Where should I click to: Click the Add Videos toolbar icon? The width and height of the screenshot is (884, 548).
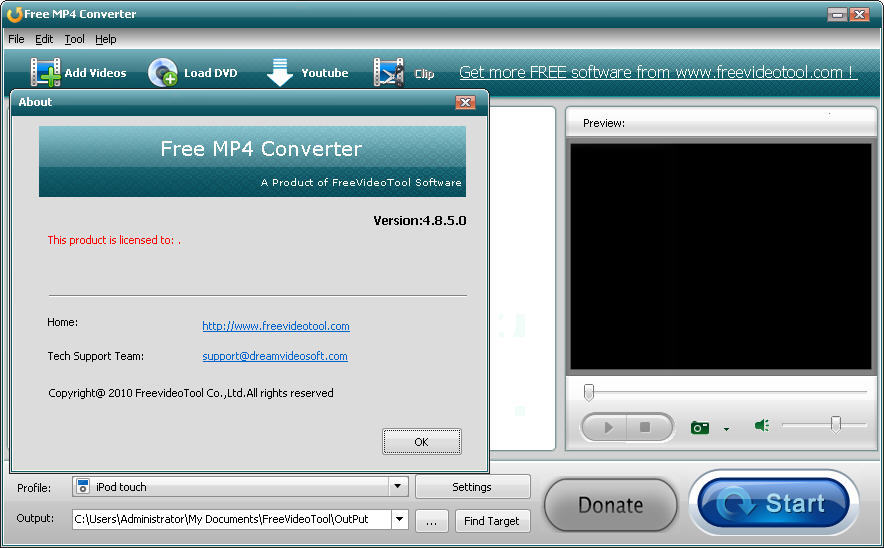[x=46, y=72]
